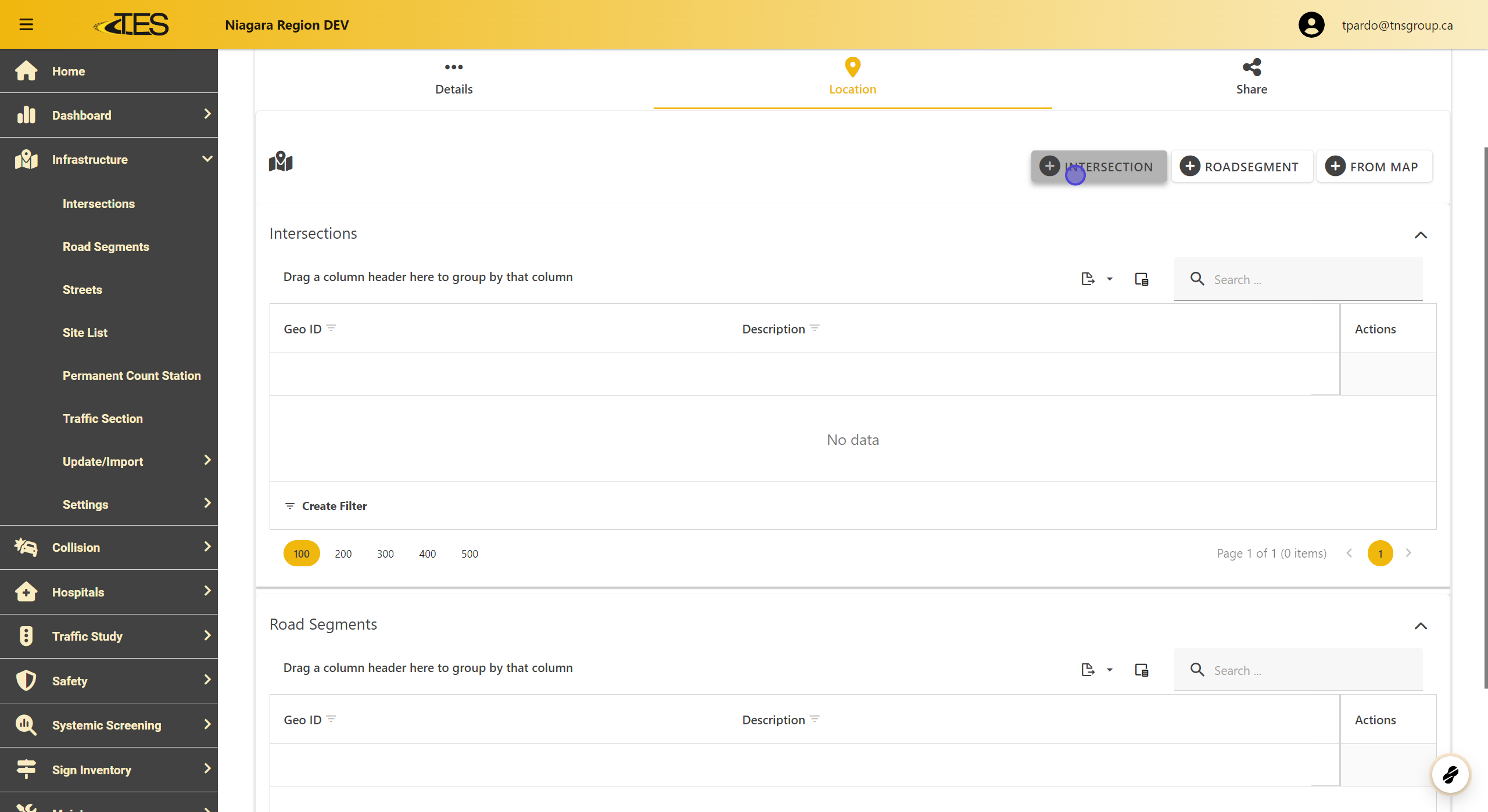Click the floating link button bottom right
Screen dimensions: 1488x812
(x=1450, y=774)
